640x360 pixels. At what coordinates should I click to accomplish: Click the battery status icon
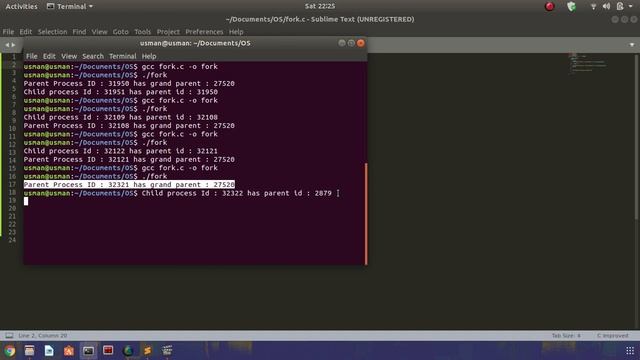coord(620,6)
